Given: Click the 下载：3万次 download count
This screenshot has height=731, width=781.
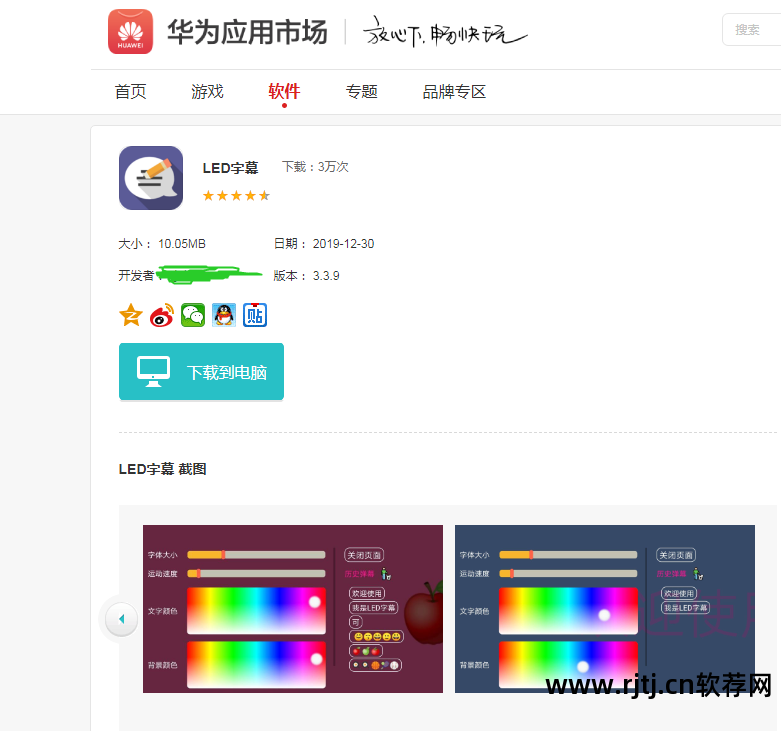Looking at the screenshot, I should click(315, 166).
